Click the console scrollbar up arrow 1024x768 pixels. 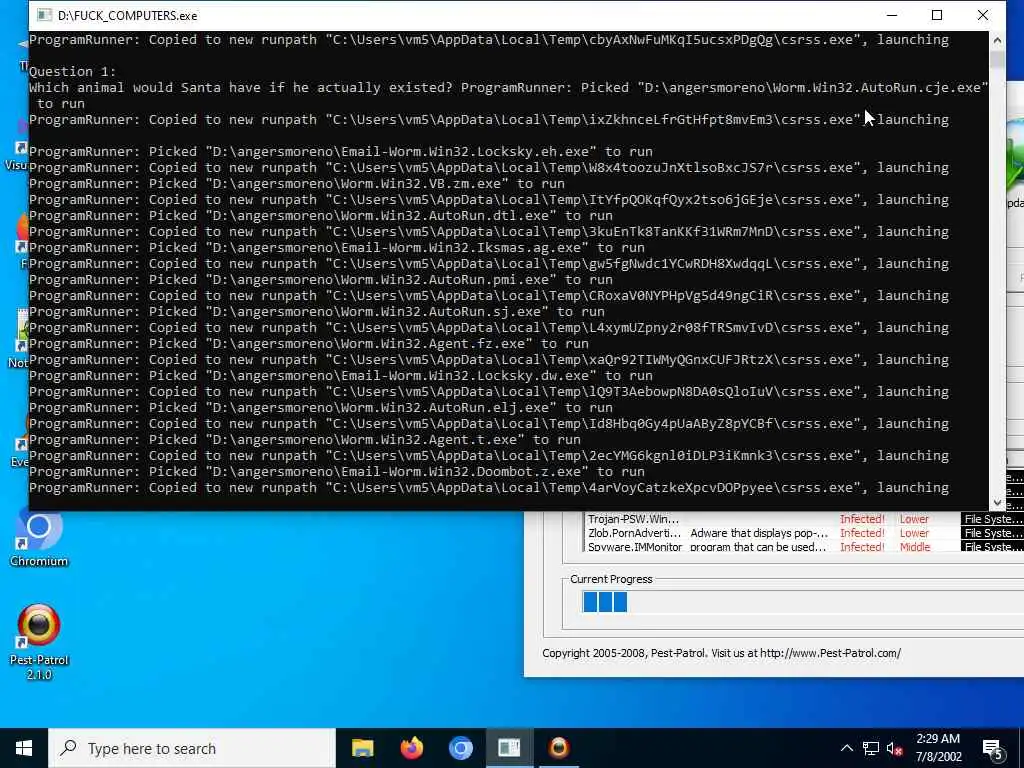[x=997, y=40]
